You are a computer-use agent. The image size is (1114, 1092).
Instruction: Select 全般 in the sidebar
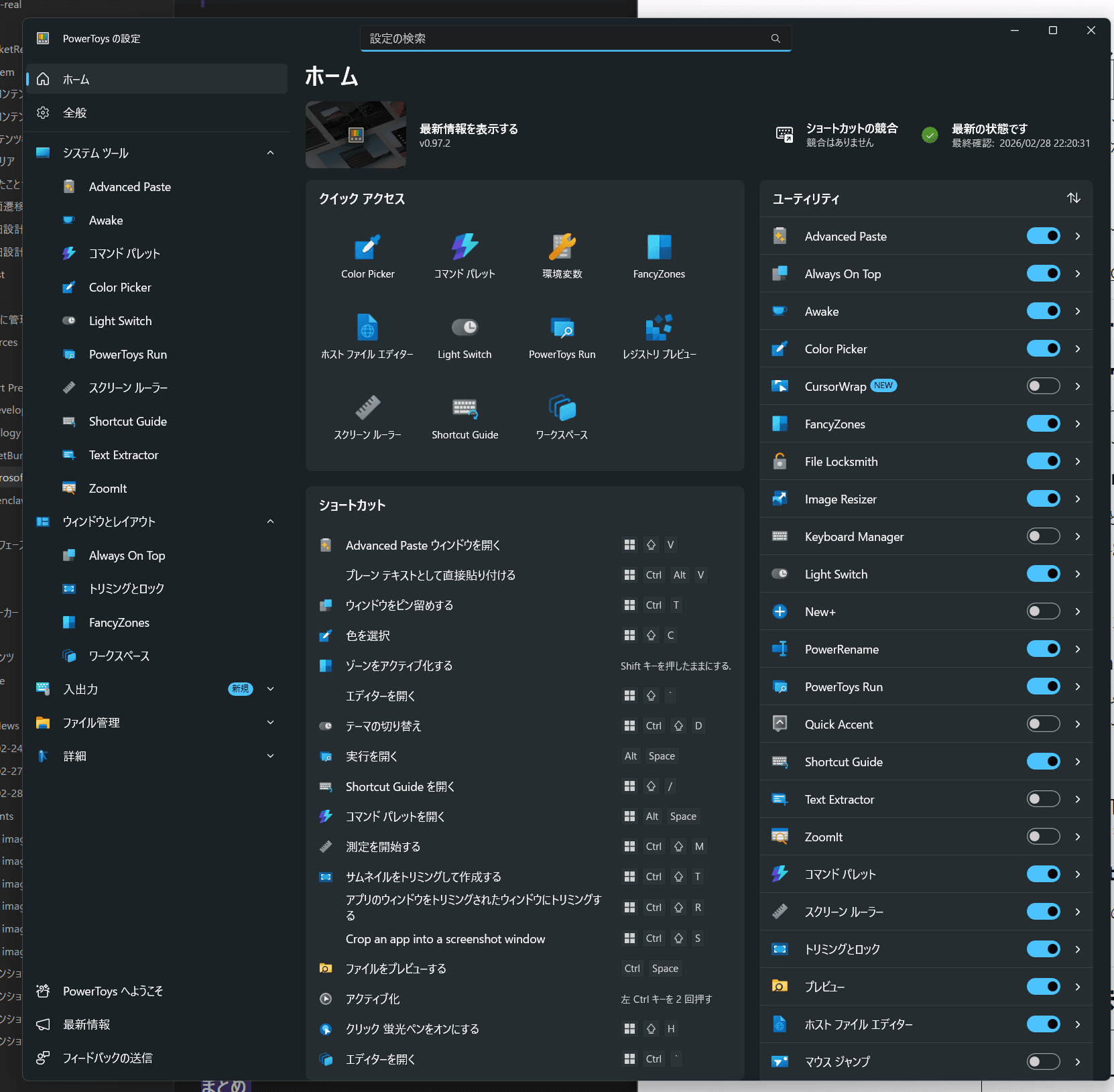coord(75,113)
